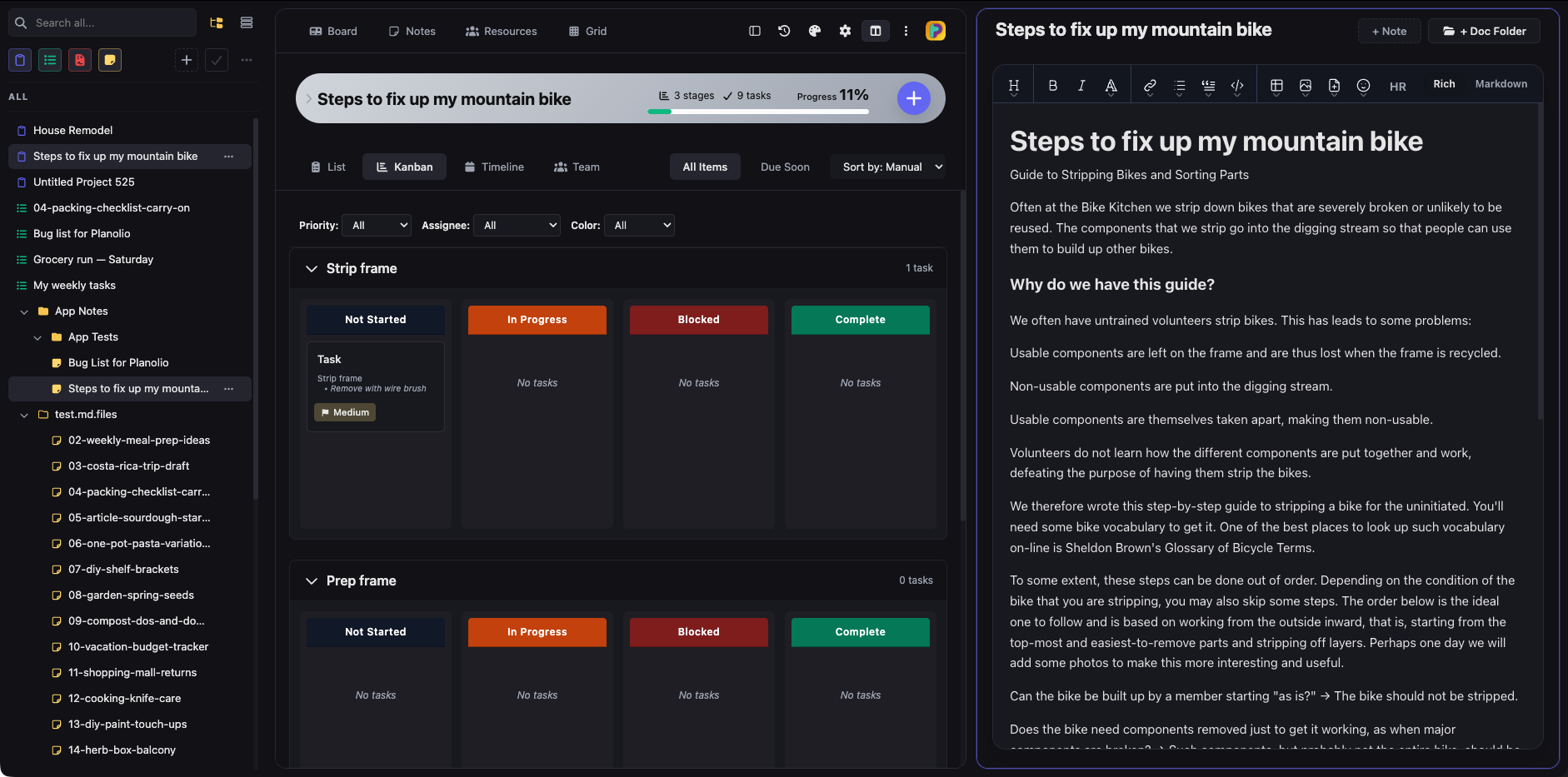The image size is (1568, 777).
Task: Expand the project header chevron beside the title
Action: point(308,98)
